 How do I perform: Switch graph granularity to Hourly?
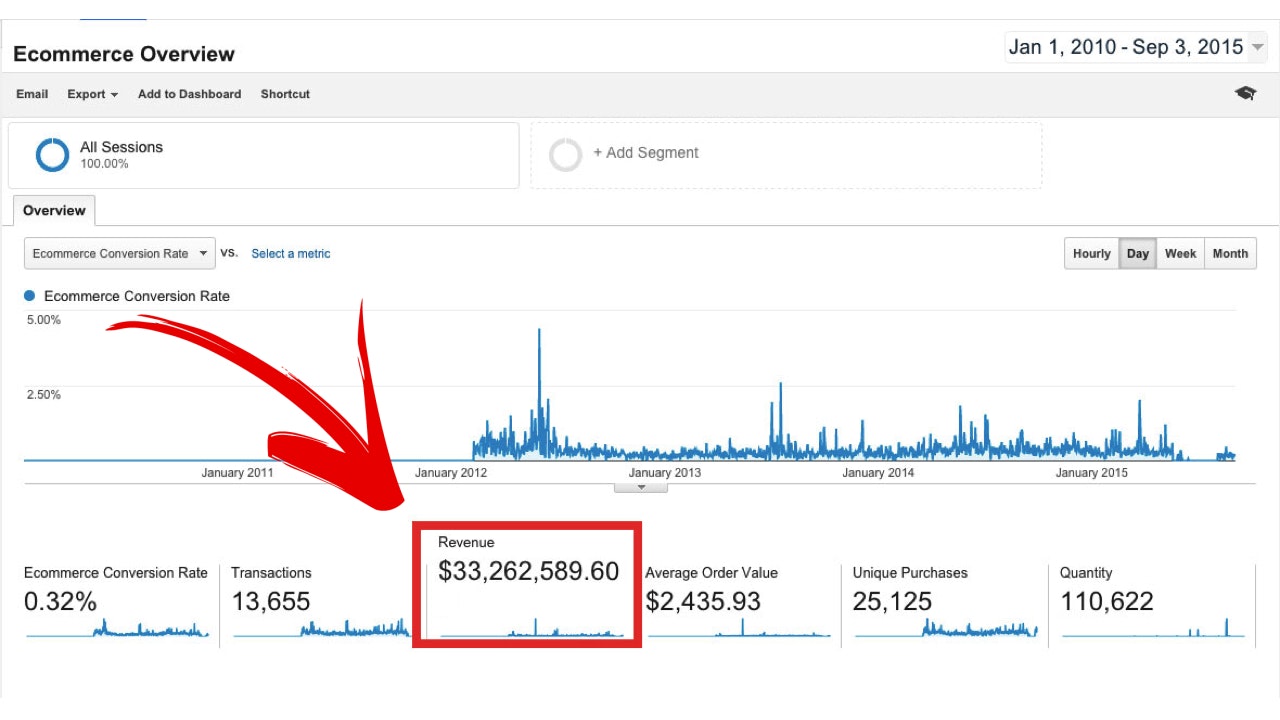click(1091, 253)
